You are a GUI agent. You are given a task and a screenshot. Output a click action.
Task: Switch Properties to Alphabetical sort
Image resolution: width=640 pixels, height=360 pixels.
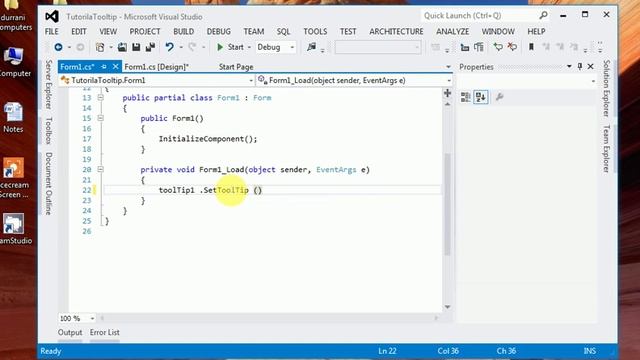click(x=481, y=97)
